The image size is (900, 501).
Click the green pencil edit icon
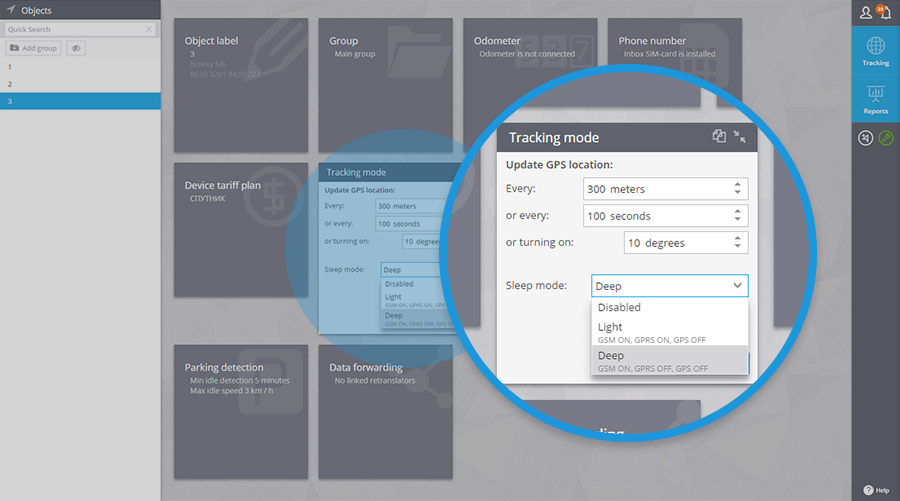(x=886, y=138)
